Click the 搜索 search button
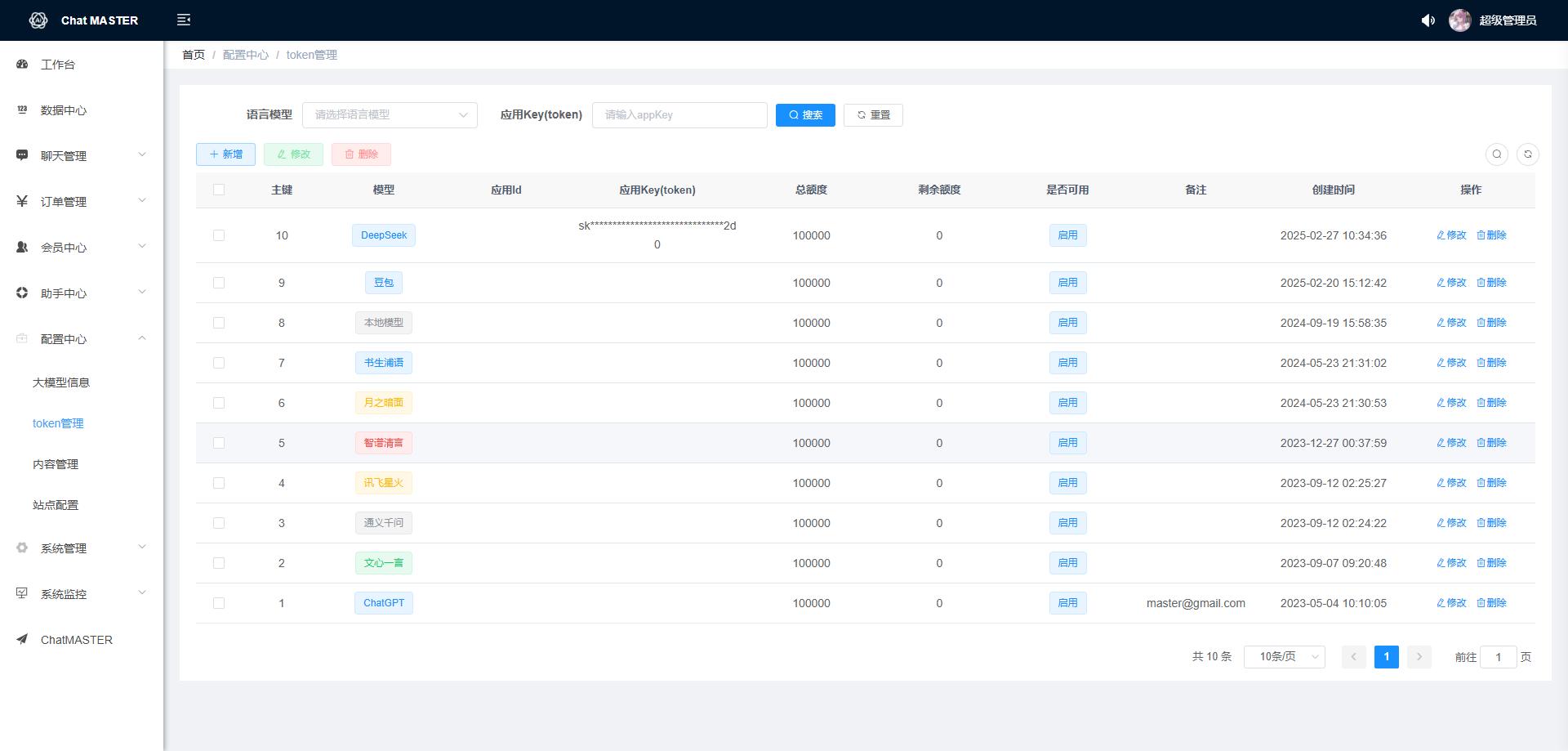The width and height of the screenshot is (1568, 751). pyautogui.click(x=805, y=115)
